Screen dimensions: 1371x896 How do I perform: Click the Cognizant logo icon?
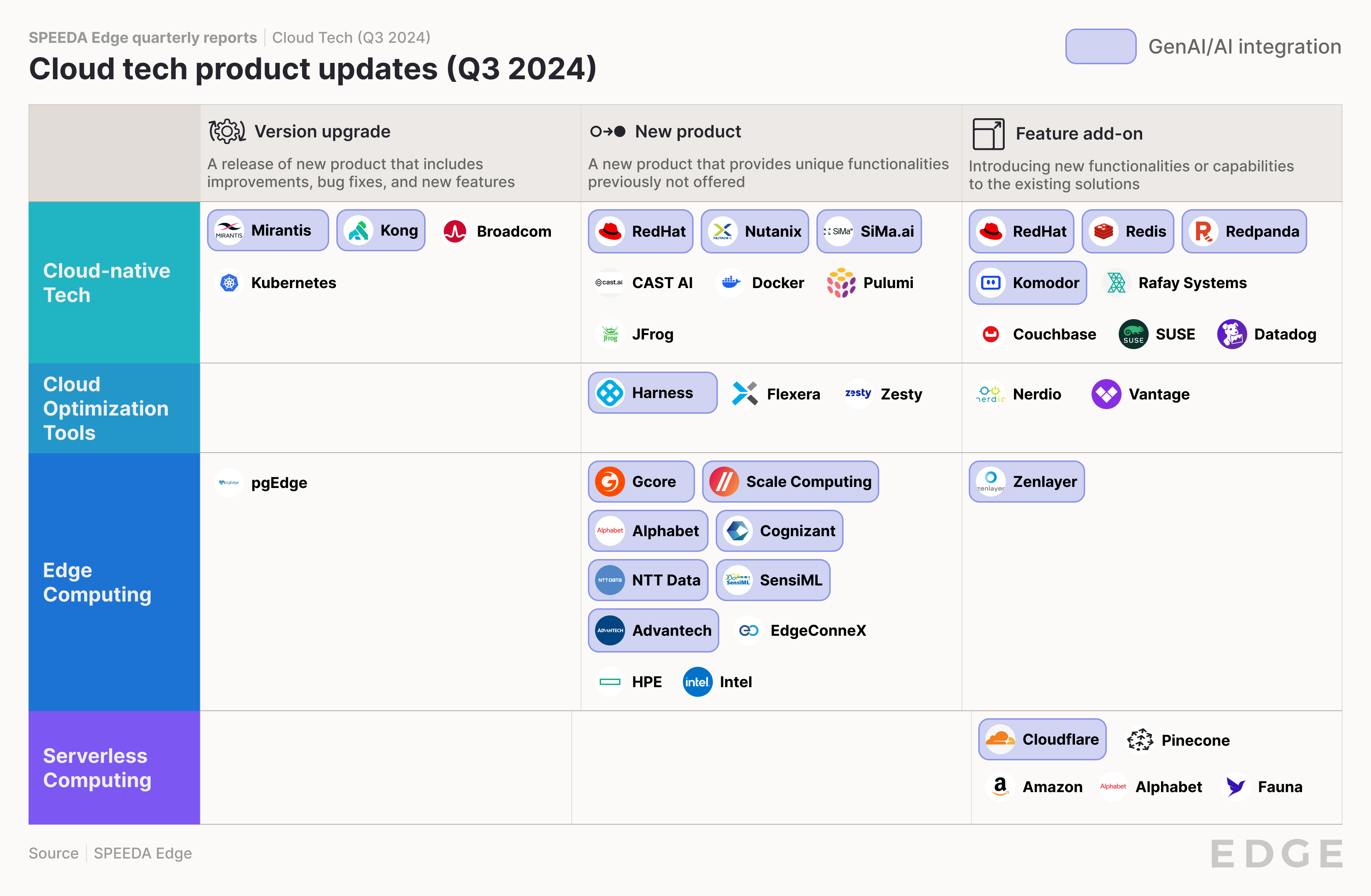(x=738, y=531)
